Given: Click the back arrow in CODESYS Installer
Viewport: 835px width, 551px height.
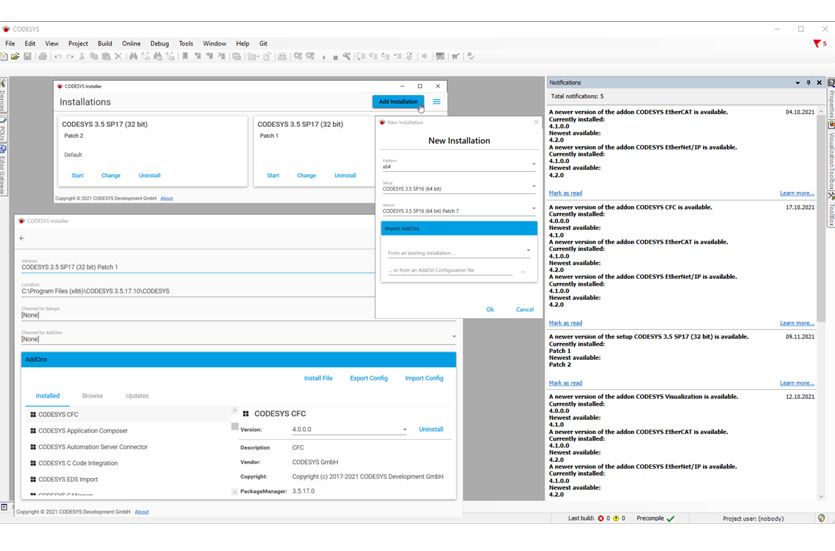Looking at the screenshot, I should [x=22, y=239].
